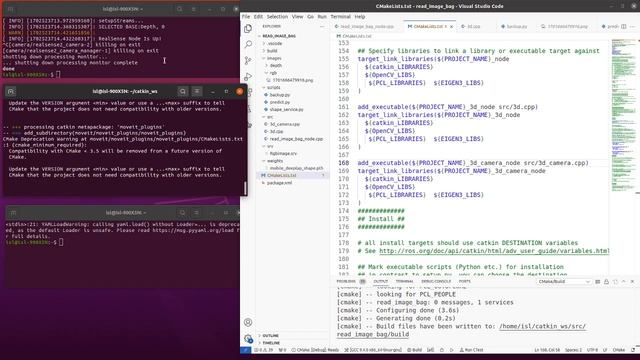Viewport: 640px width, 360px height.
Task: Maximize the bottom panel chevron
Action: (624, 282)
